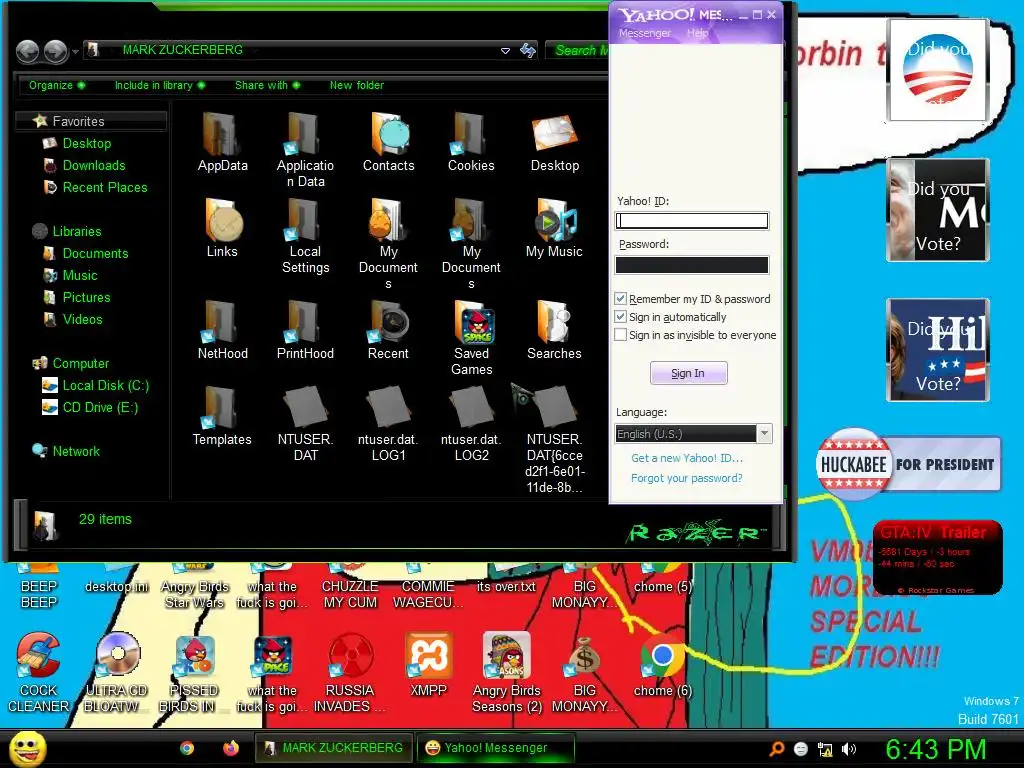Open the Cookies folder
This screenshot has height=768, width=1024.
(471, 142)
